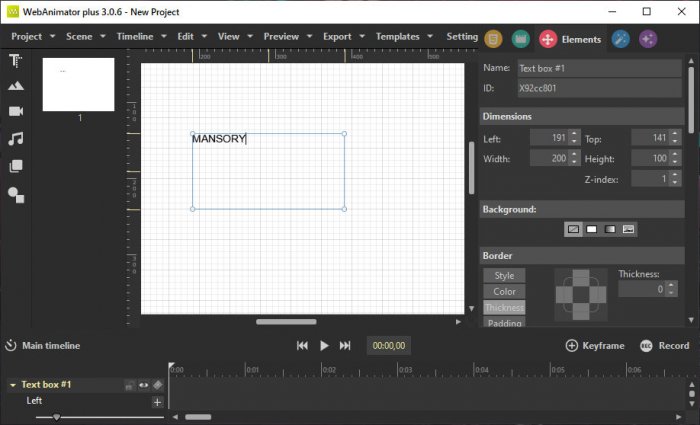Open the Edit menu
The width and height of the screenshot is (700, 425).
[192, 37]
